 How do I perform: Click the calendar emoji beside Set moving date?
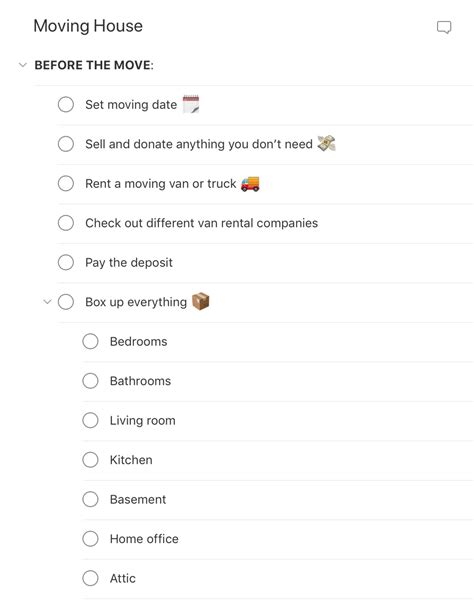pyautogui.click(x=191, y=104)
